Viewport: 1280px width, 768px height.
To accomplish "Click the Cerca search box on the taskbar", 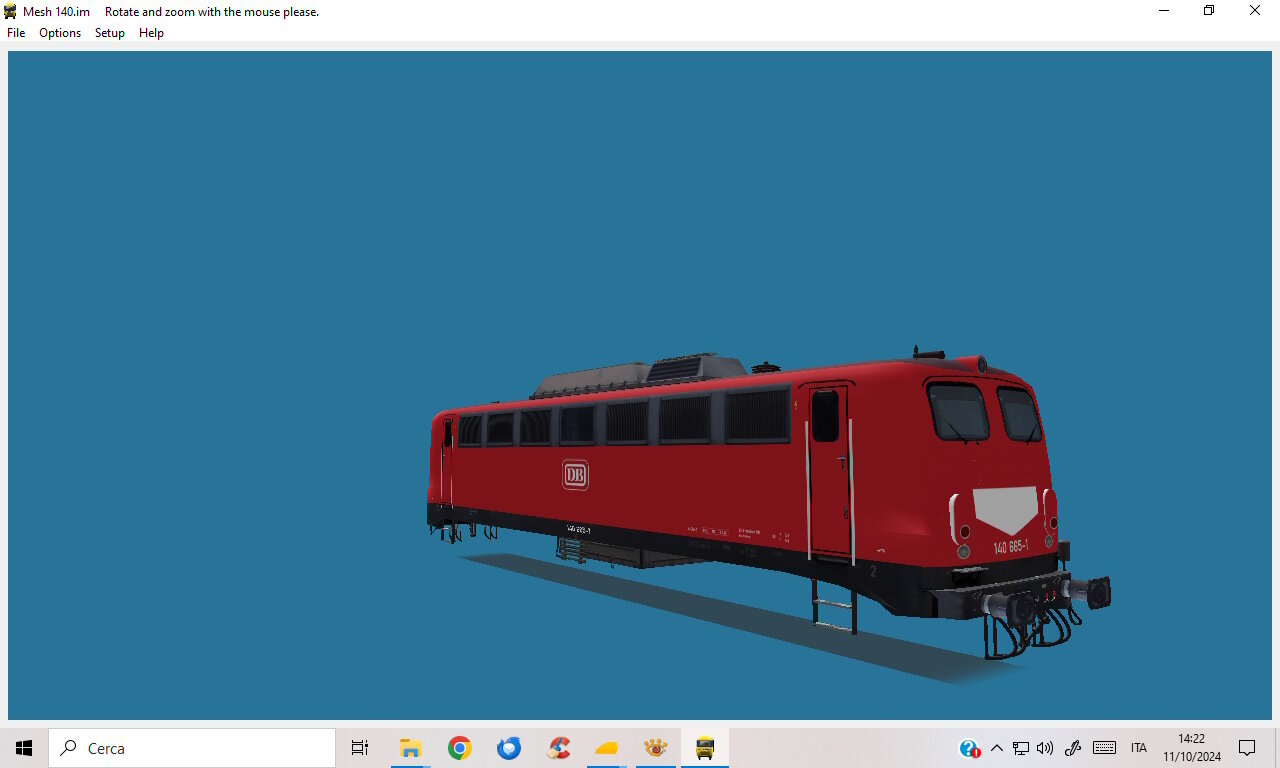I will [192, 748].
